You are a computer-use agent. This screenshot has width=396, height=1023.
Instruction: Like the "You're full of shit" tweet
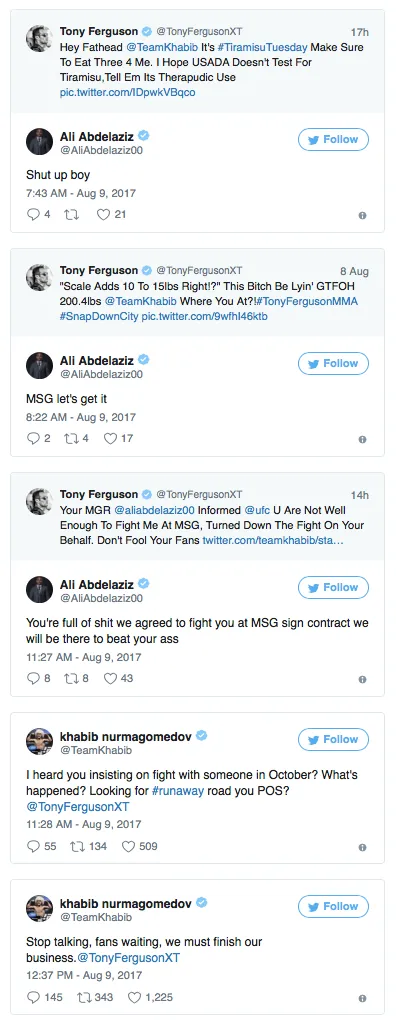coord(110,679)
